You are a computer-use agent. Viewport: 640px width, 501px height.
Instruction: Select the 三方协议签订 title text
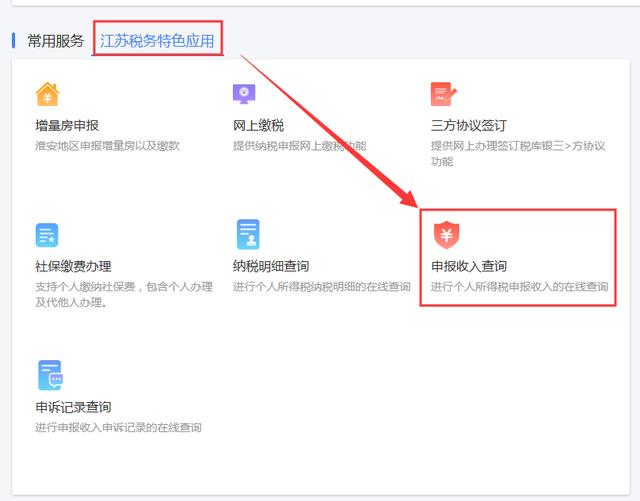[469, 126]
